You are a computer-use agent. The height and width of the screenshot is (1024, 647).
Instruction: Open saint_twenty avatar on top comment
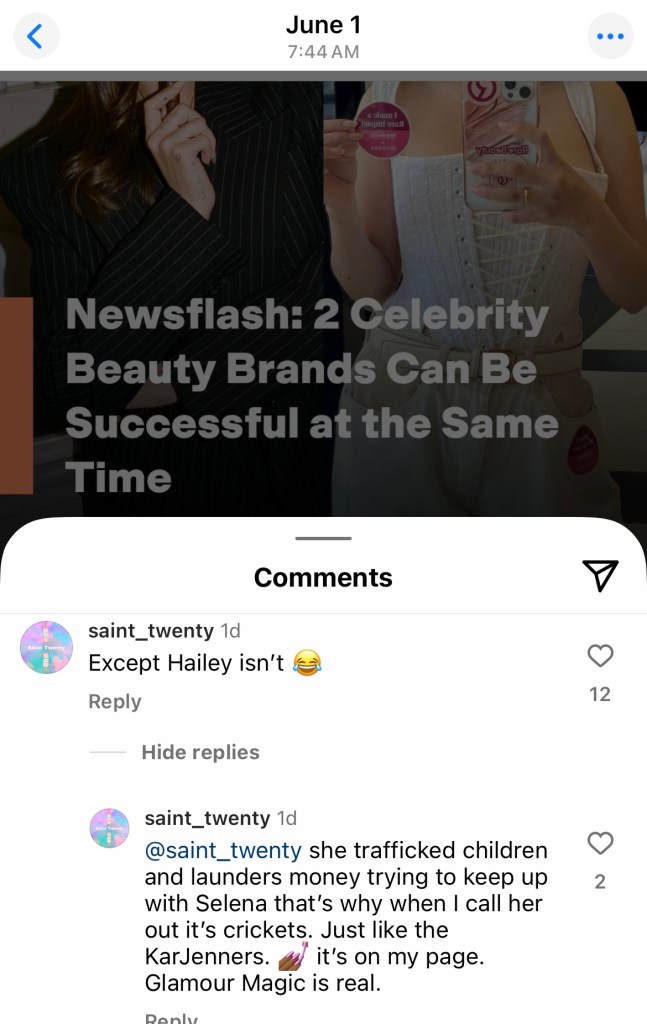(46, 647)
